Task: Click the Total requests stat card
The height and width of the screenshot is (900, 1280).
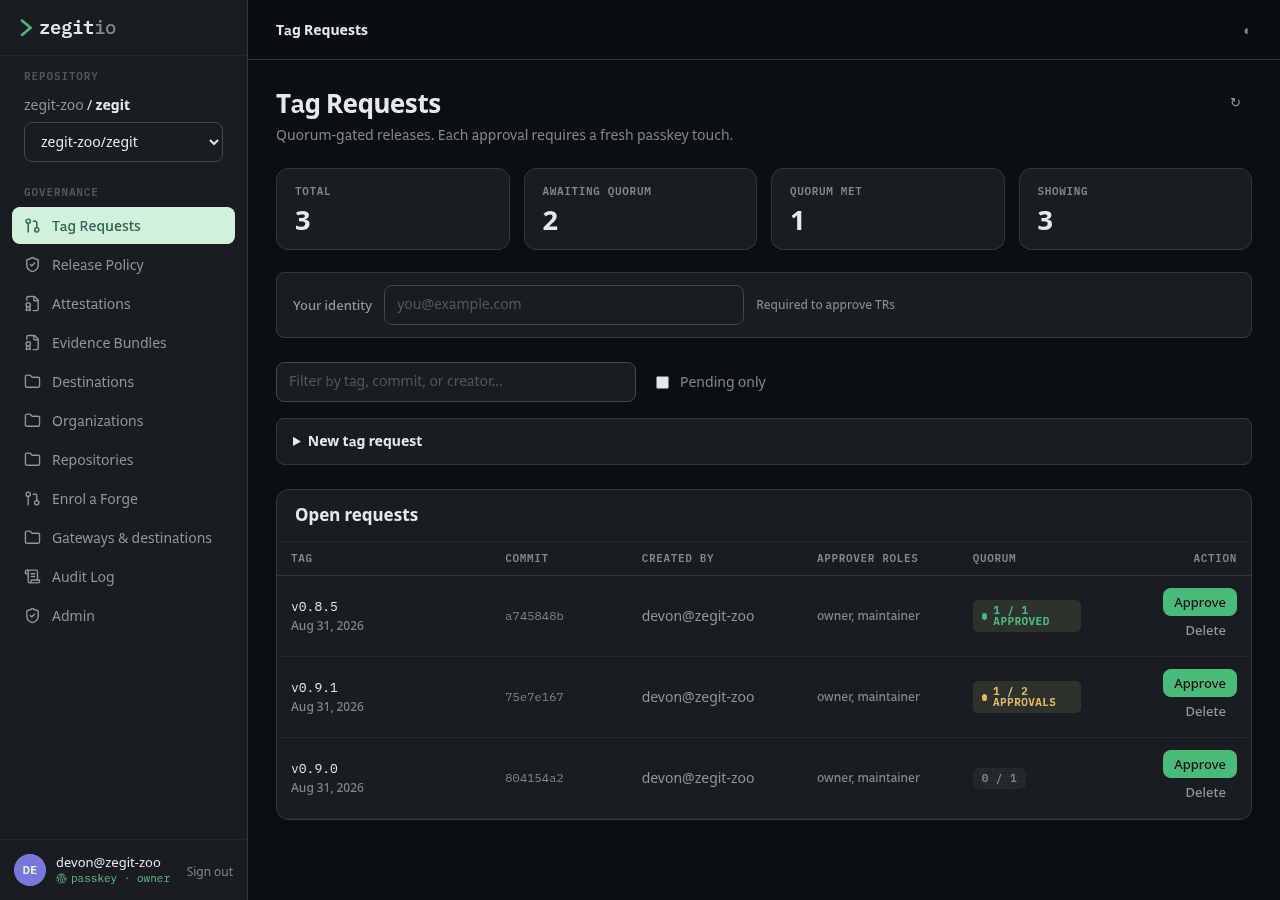Action: pos(393,209)
